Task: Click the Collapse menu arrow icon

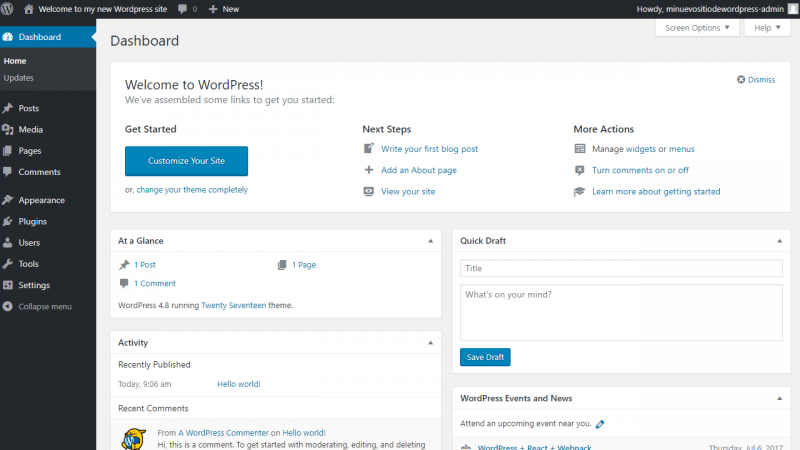Action: [x=8, y=306]
